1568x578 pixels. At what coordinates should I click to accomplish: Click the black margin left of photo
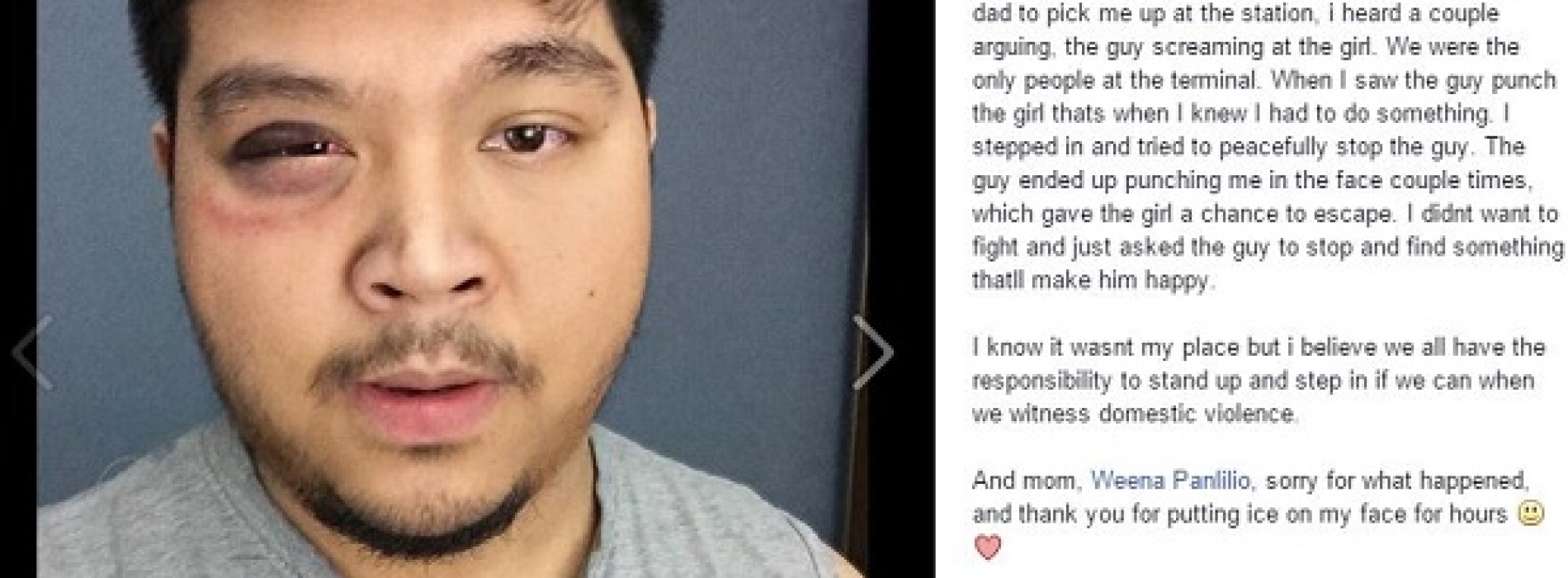click(x=18, y=165)
